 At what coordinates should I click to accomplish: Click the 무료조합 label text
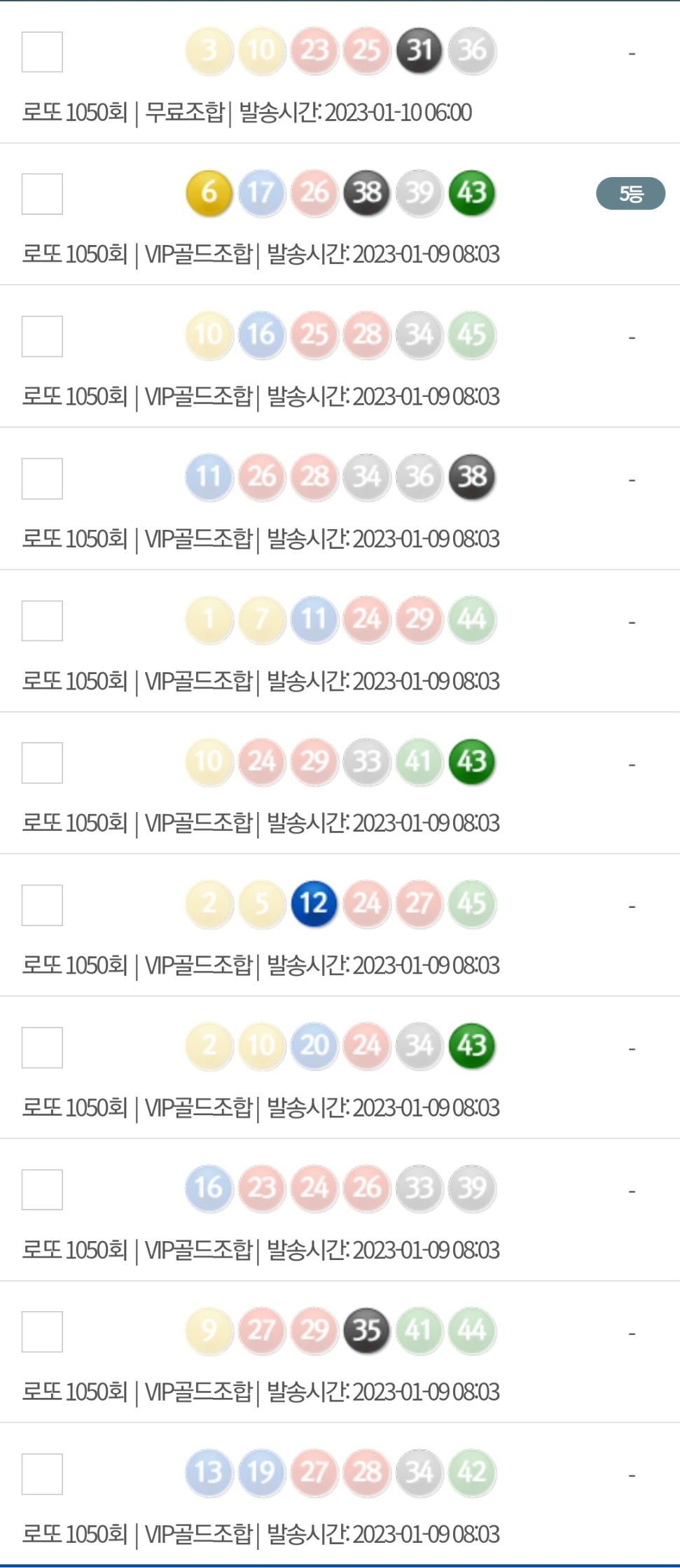coord(184,112)
